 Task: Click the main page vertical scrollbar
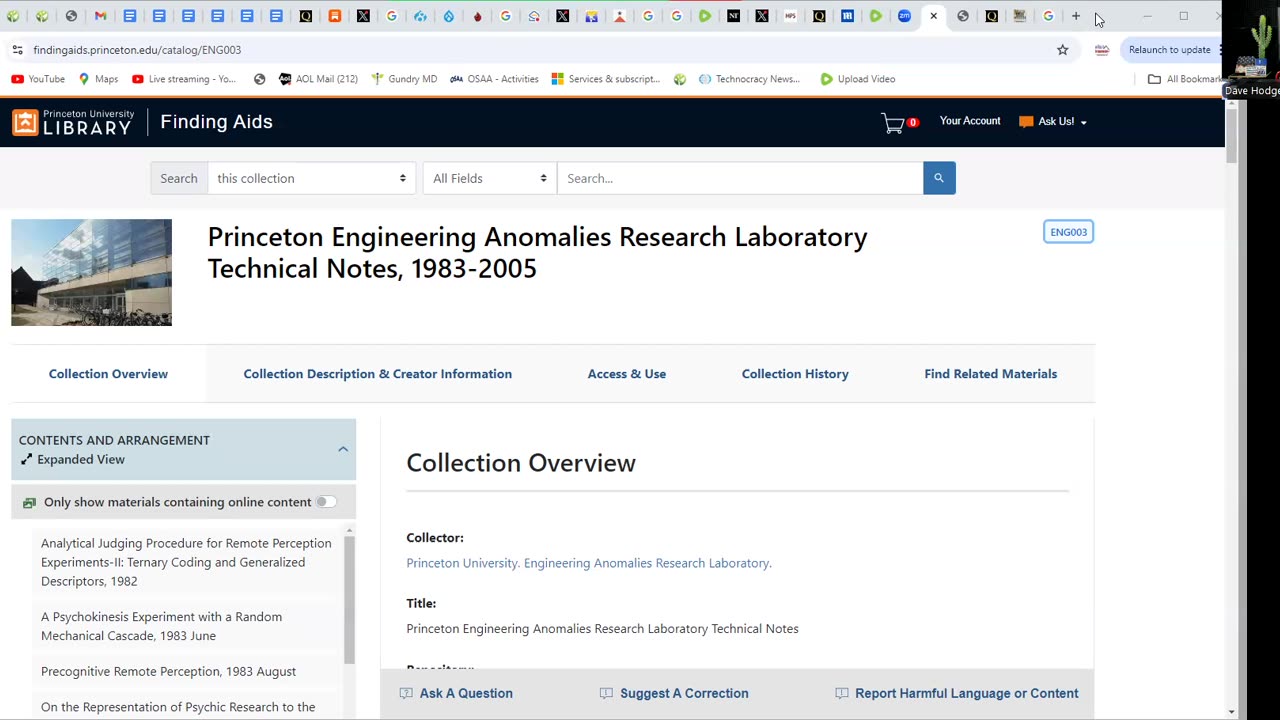pyautogui.click(x=1231, y=134)
